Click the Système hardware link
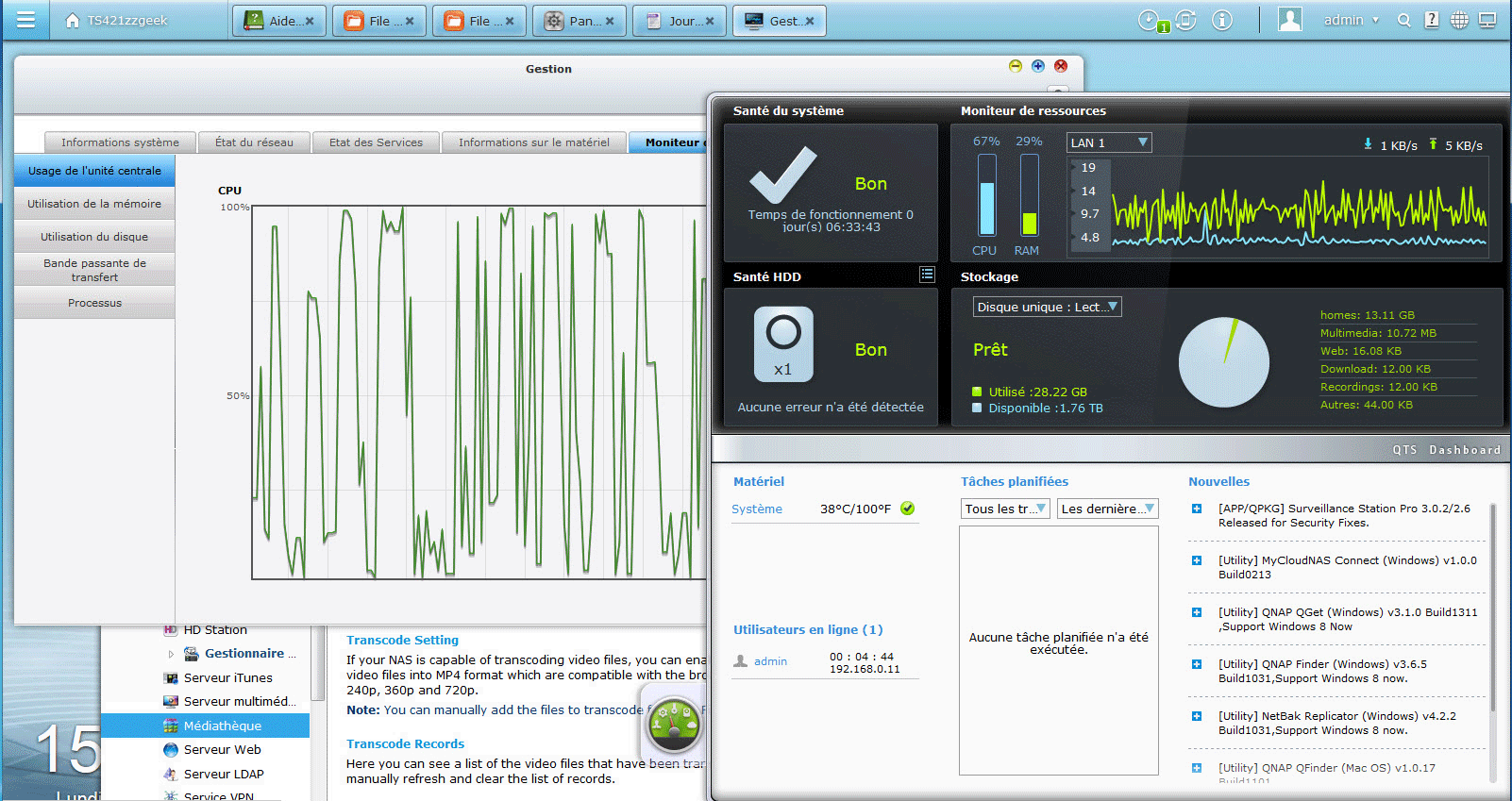 pos(757,509)
